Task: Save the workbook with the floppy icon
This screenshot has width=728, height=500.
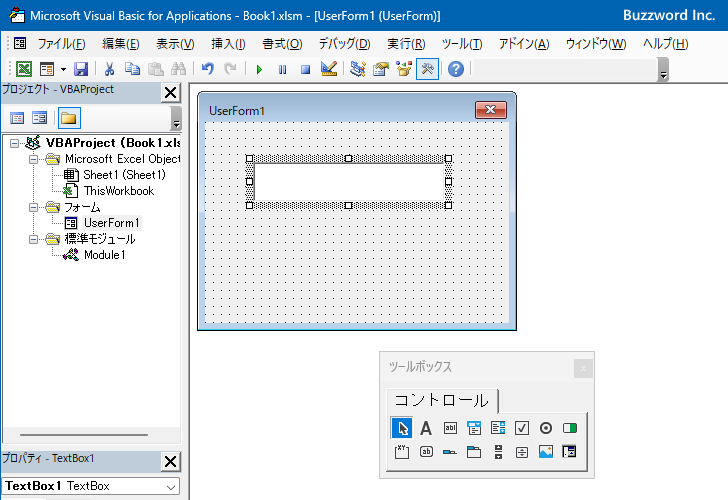Action: [x=81, y=69]
